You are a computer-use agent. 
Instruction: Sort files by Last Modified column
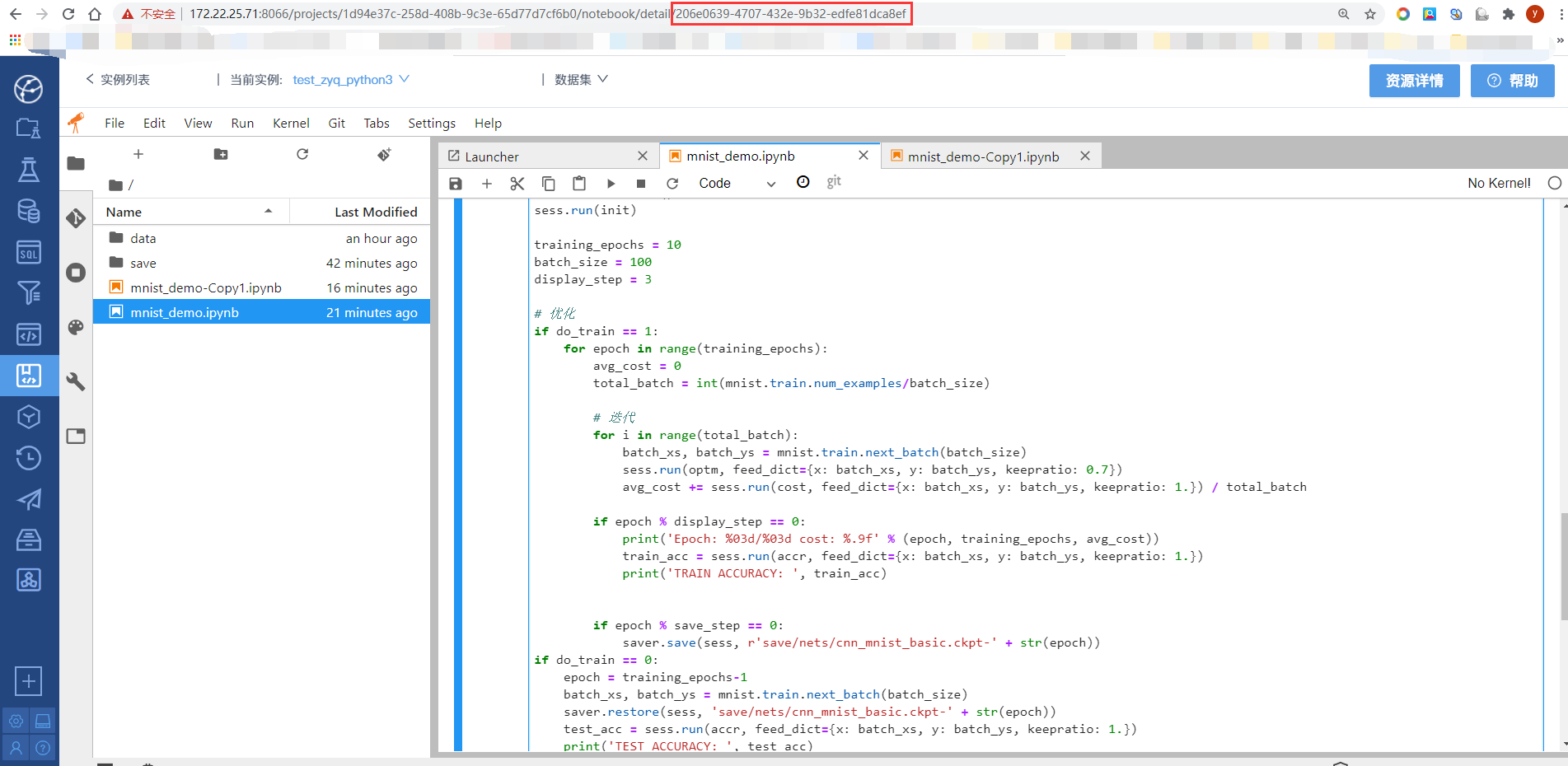(x=360, y=212)
